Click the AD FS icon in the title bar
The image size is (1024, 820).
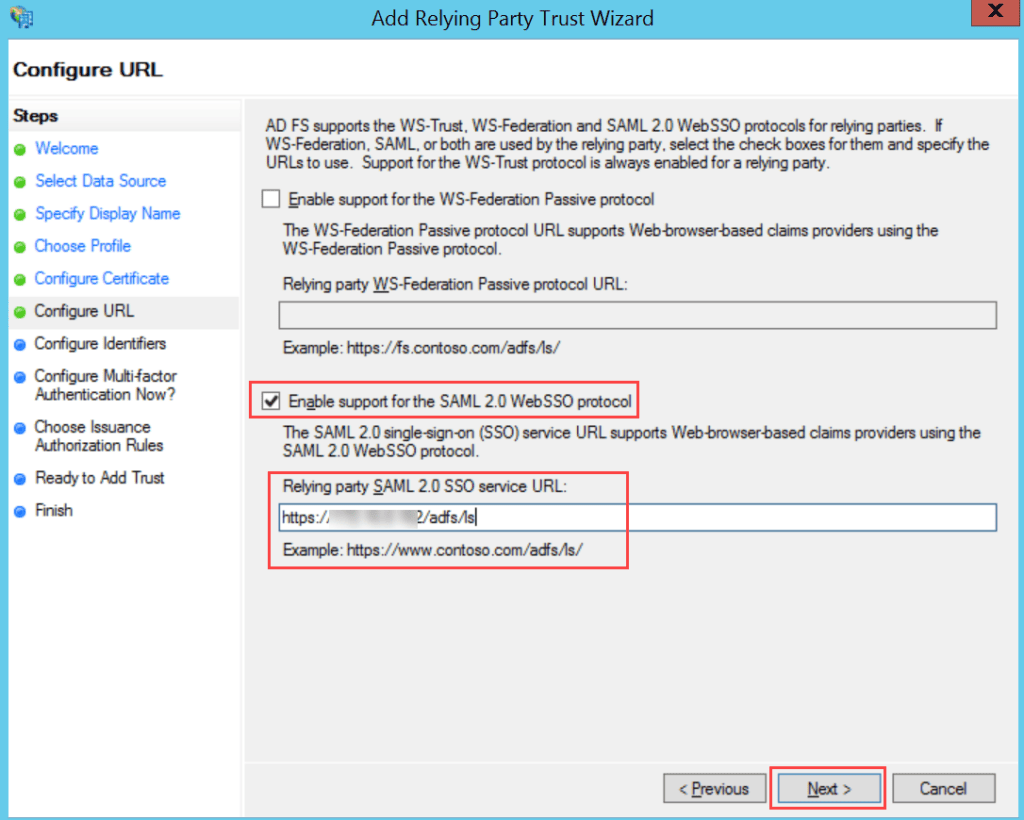click(x=21, y=17)
